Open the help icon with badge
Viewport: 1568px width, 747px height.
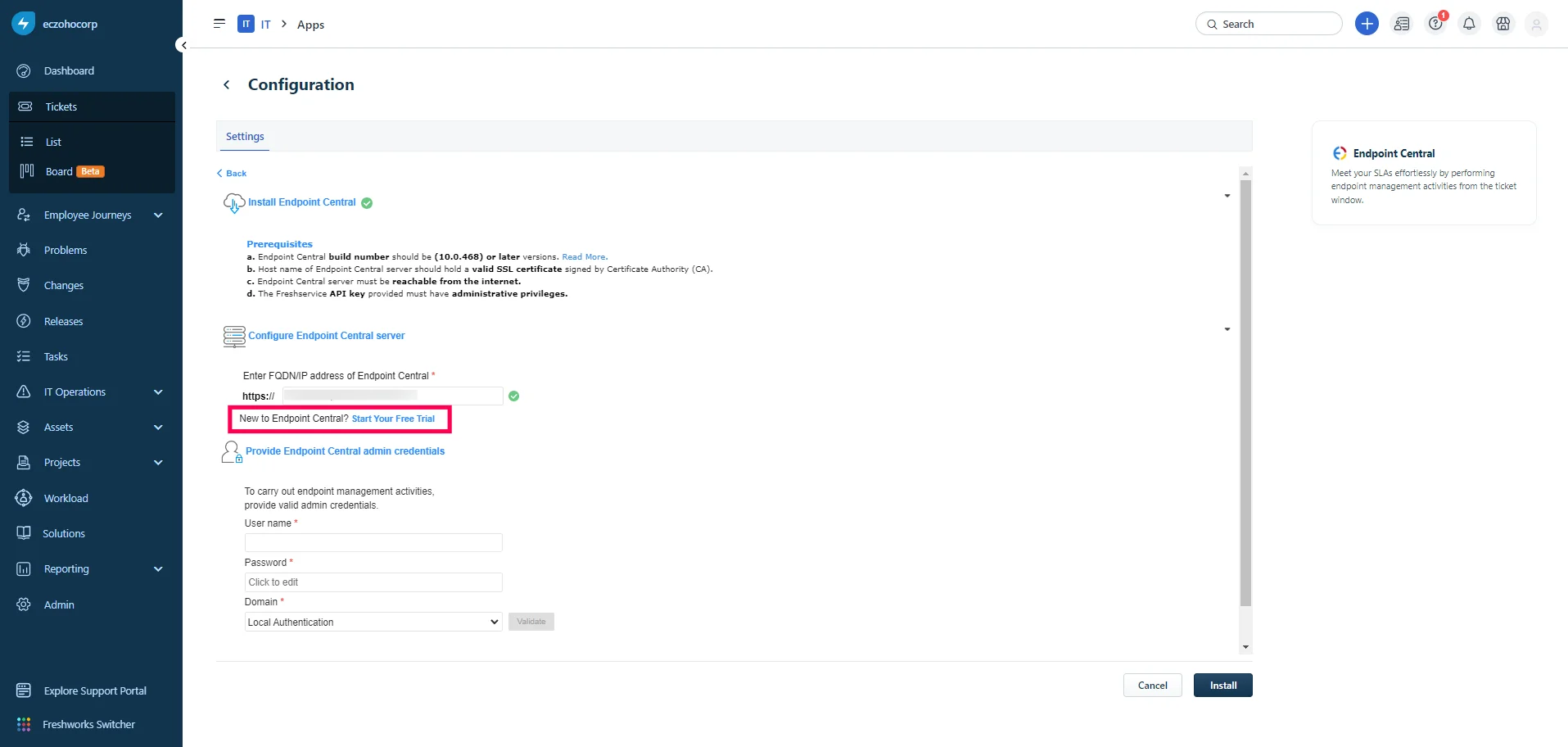(x=1436, y=23)
